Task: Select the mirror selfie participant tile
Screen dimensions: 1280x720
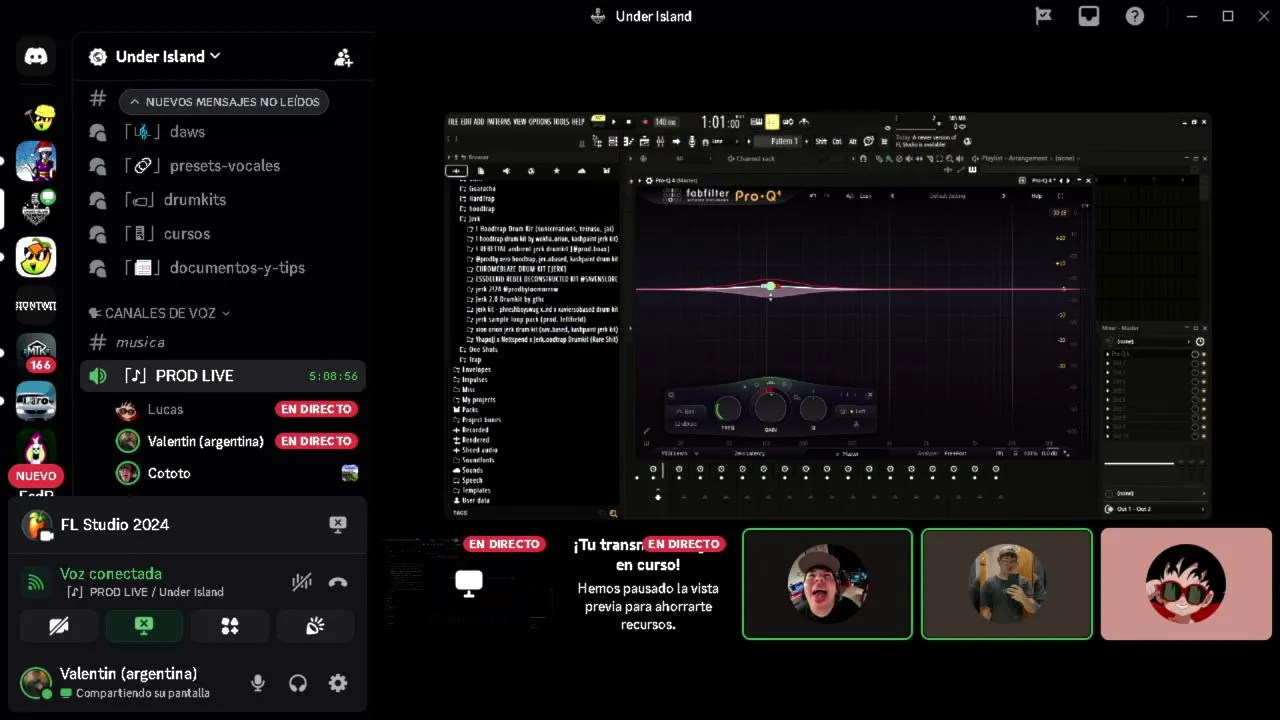Action: point(1007,584)
